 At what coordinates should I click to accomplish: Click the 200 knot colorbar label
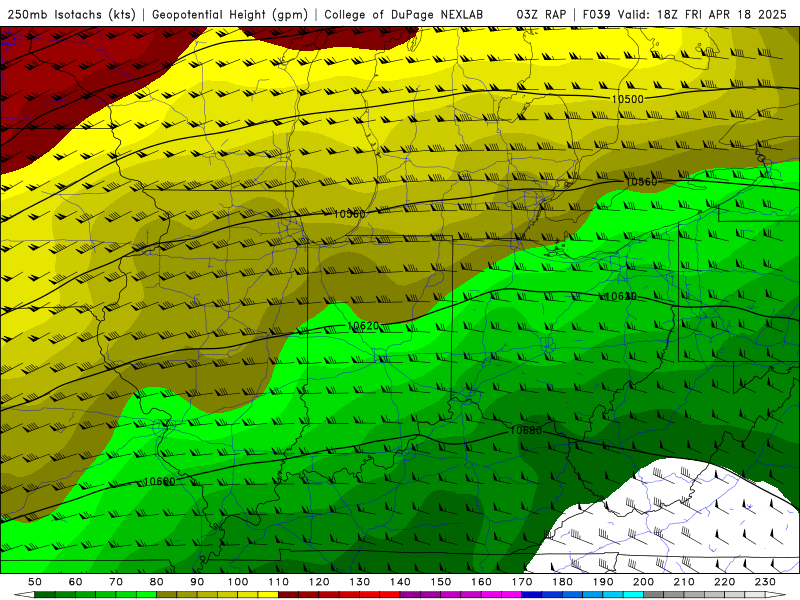pos(643,582)
